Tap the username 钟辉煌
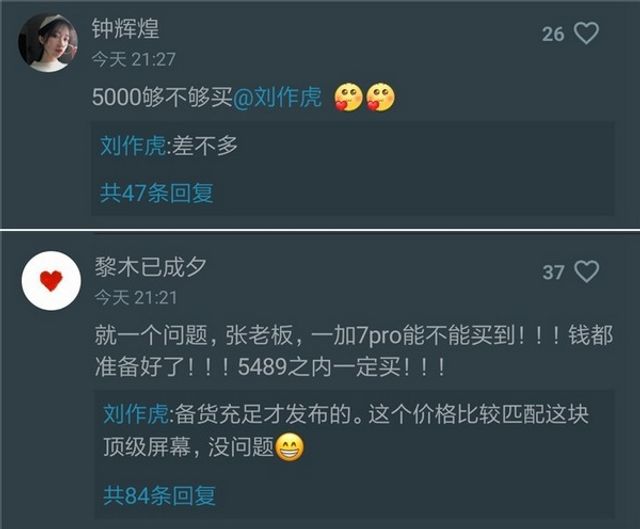The image size is (640, 529). pos(125,28)
